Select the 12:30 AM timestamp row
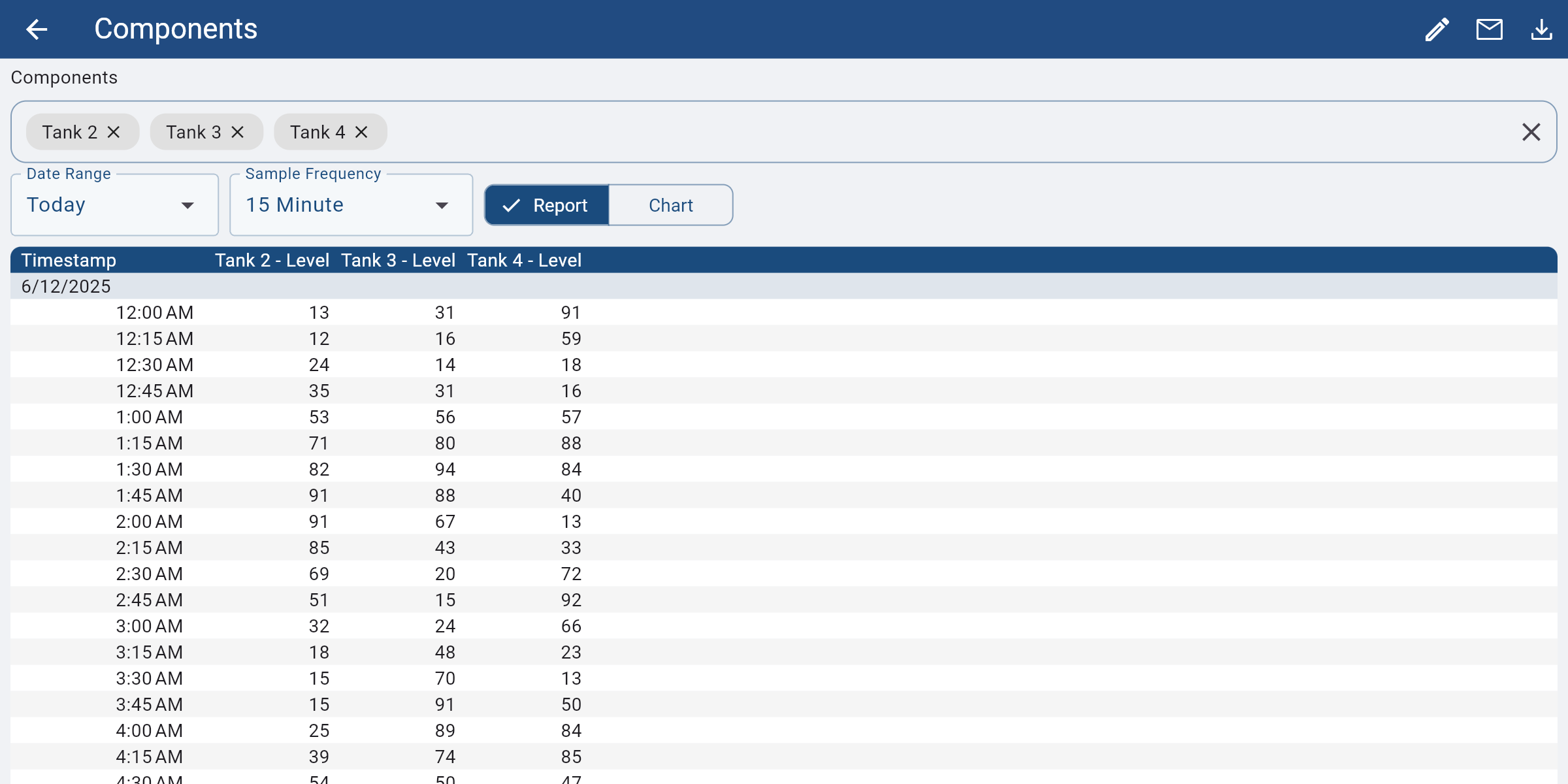The image size is (1568, 784). pos(784,365)
